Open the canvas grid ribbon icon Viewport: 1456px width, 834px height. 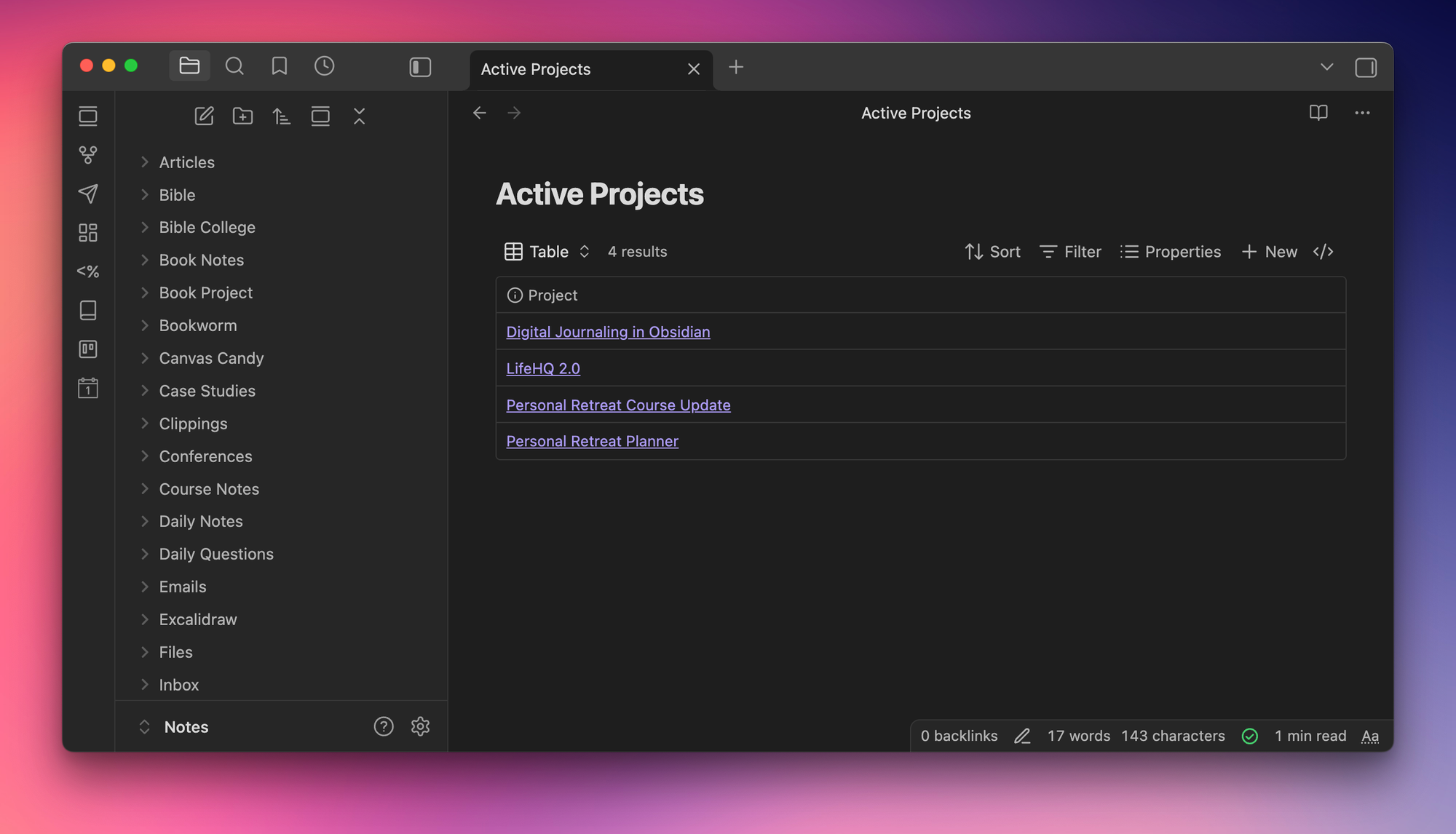pos(88,233)
